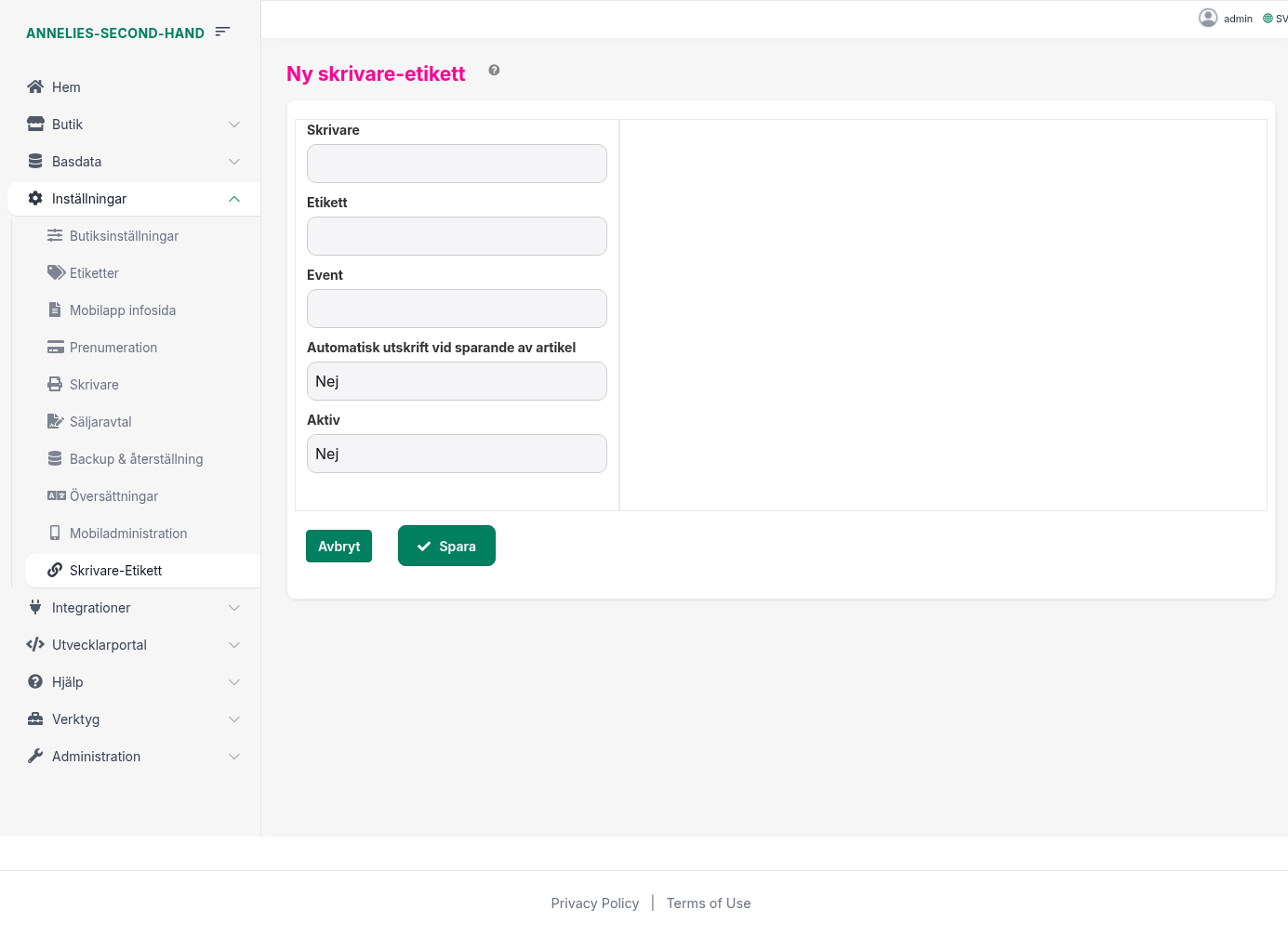Click the help question mark beside page title

pos(494,71)
